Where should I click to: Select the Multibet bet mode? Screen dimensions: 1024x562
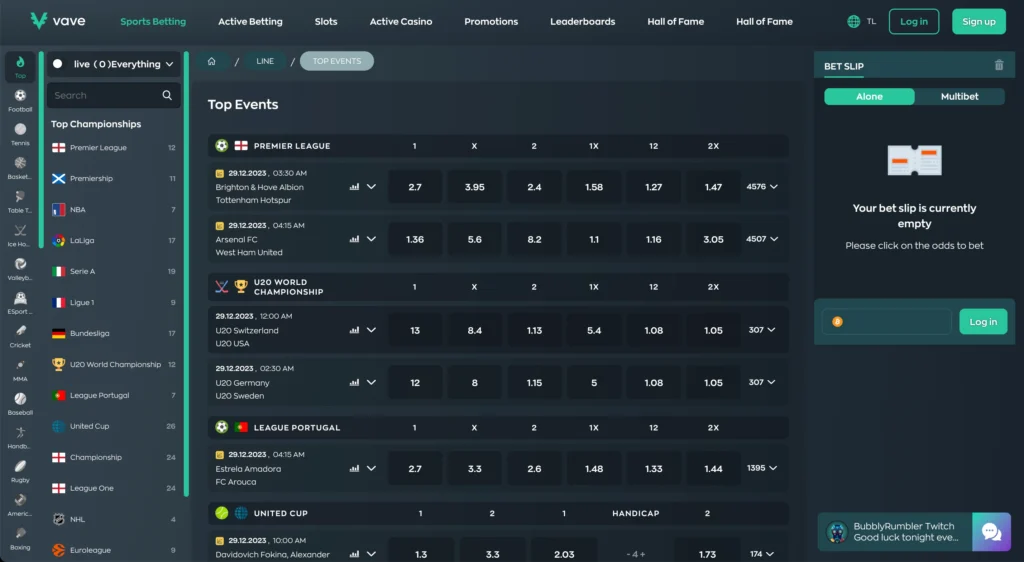(x=959, y=97)
